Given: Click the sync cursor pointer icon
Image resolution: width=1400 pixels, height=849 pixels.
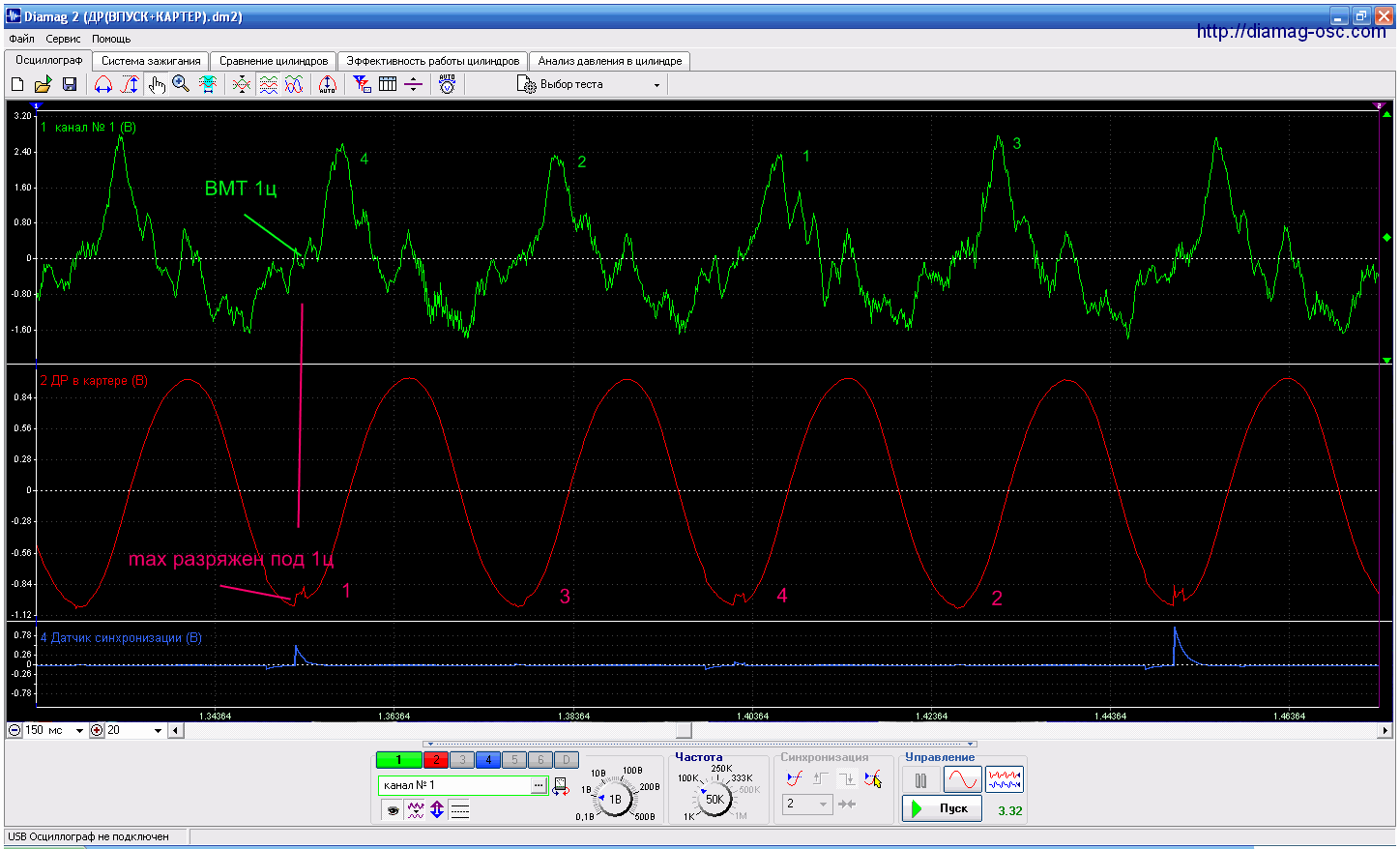Looking at the screenshot, I should tap(873, 778).
